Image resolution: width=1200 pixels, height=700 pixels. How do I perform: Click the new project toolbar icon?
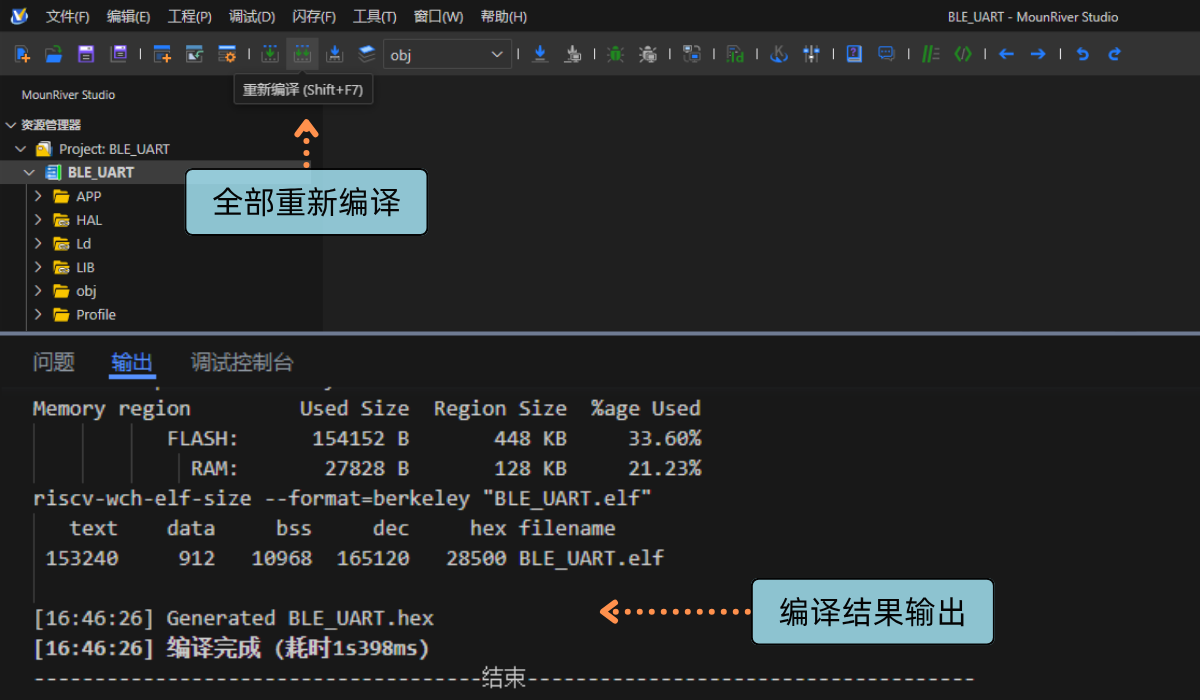point(162,54)
